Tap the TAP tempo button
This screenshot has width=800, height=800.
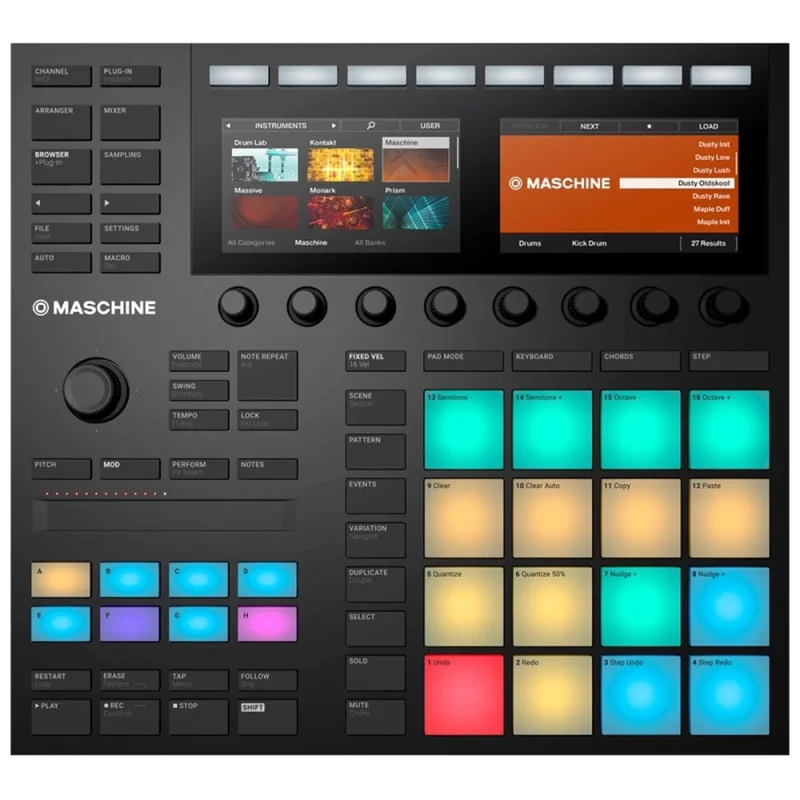pyautogui.click(x=199, y=680)
